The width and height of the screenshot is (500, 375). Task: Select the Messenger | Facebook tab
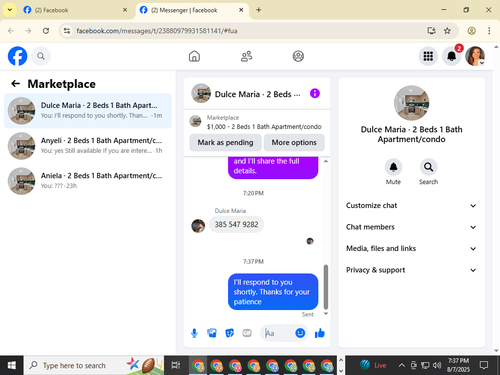click(192, 10)
